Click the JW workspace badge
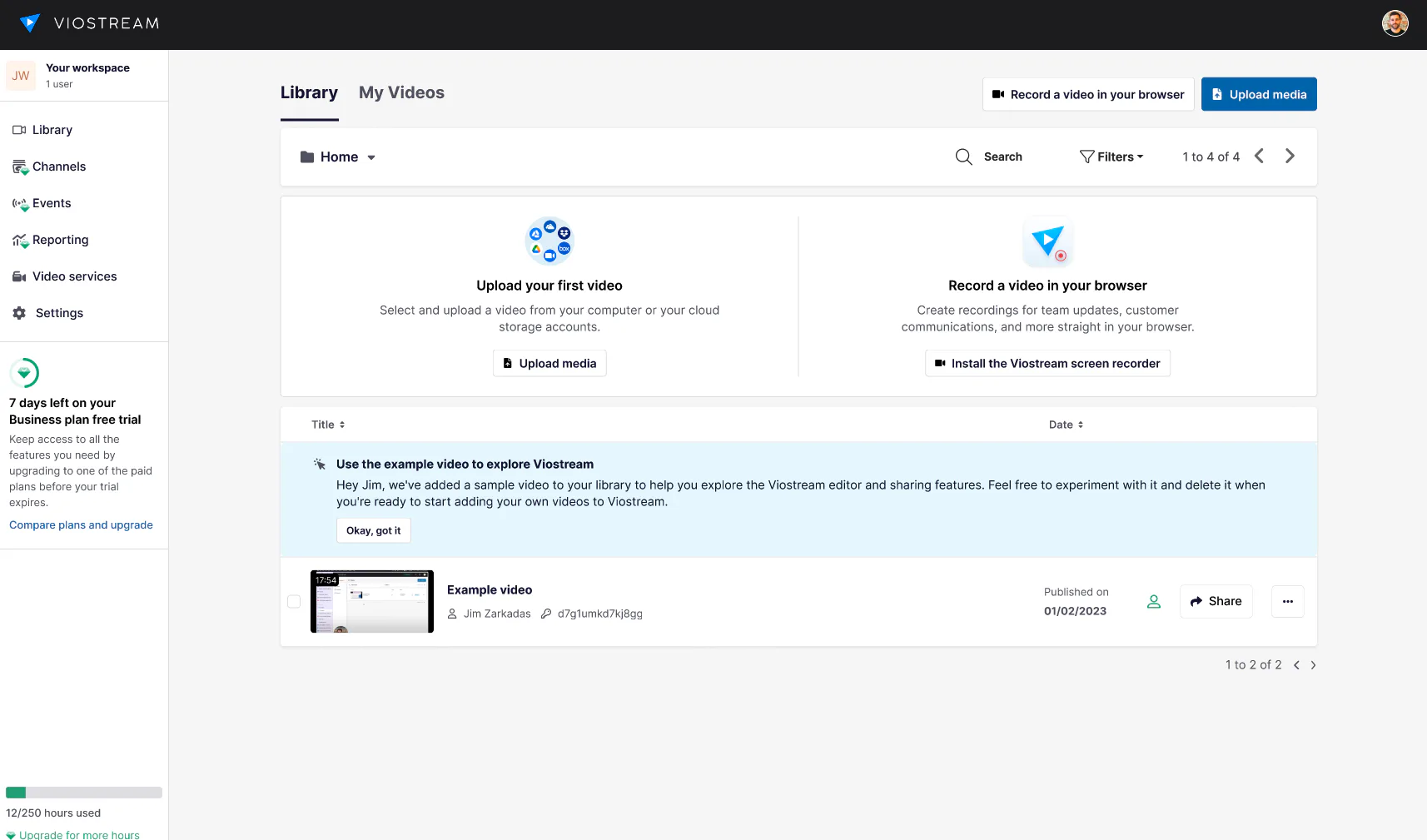The width and height of the screenshot is (1427, 840). [x=21, y=76]
